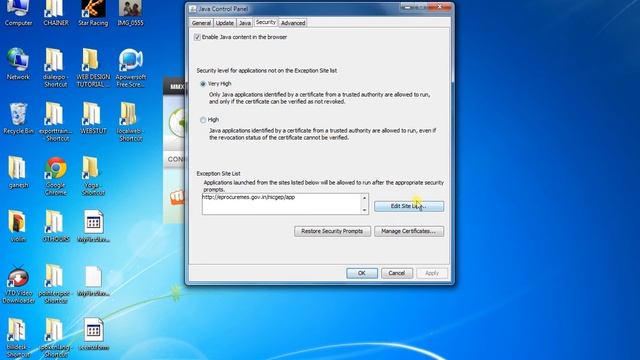Open the IMG_0555 image icon
Image resolution: width=640 pixels, height=360 pixels.
130,13
